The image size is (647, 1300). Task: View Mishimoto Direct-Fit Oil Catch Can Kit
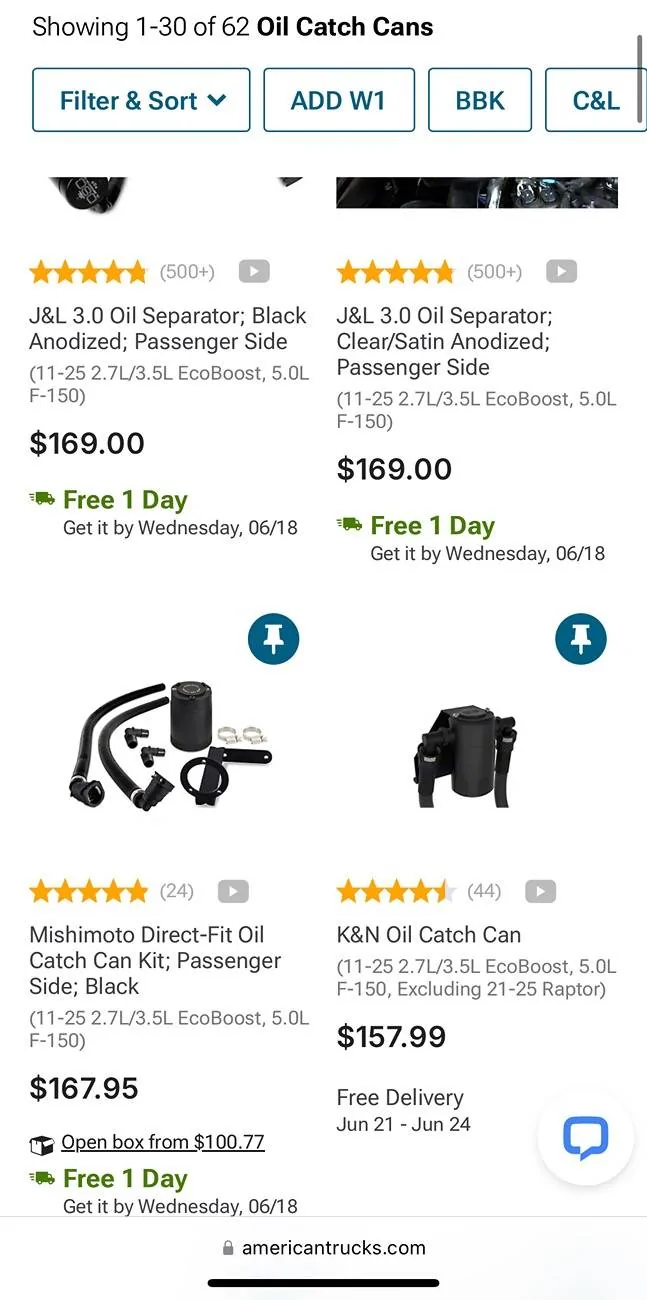click(x=155, y=960)
